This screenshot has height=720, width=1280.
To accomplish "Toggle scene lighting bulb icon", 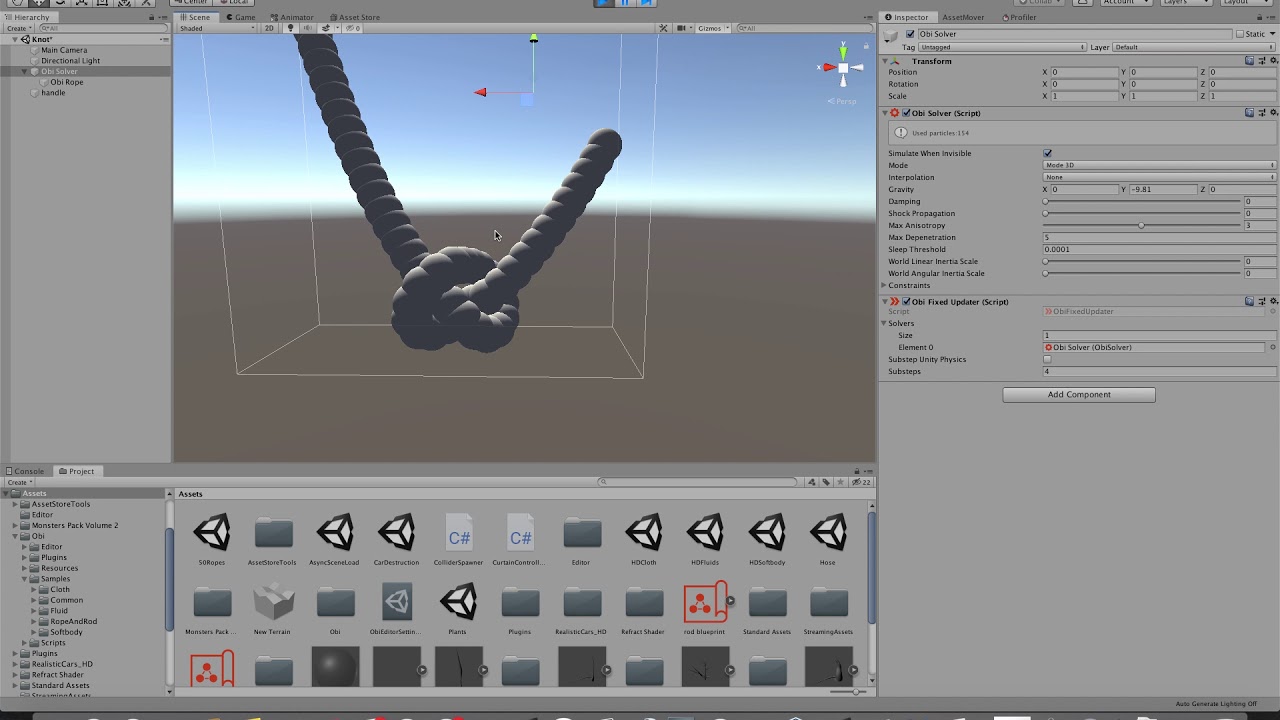I will click(x=291, y=28).
